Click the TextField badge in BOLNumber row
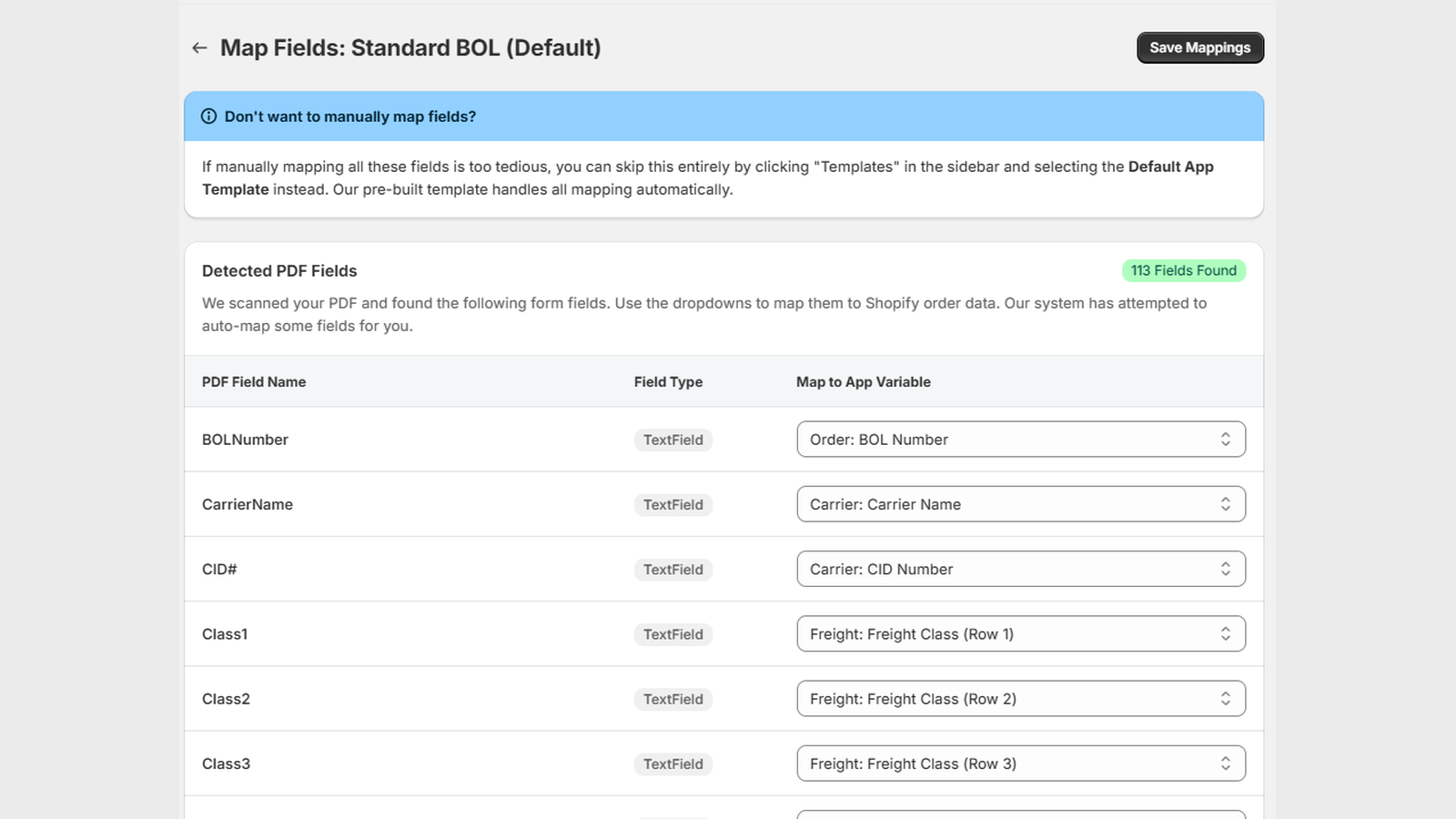This screenshot has height=819, width=1456. click(673, 440)
